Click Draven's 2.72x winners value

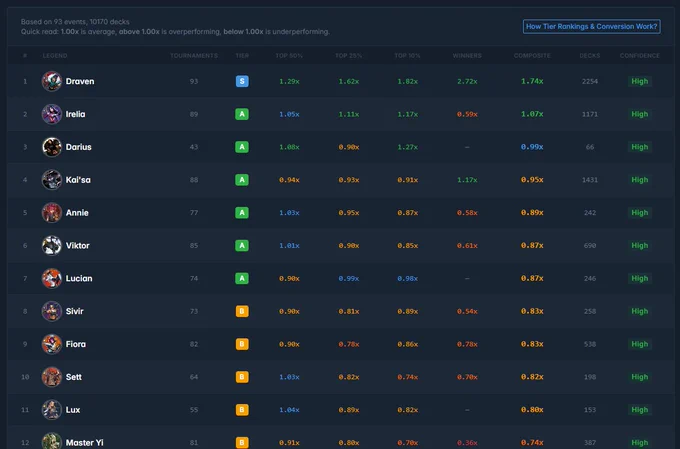pos(467,81)
